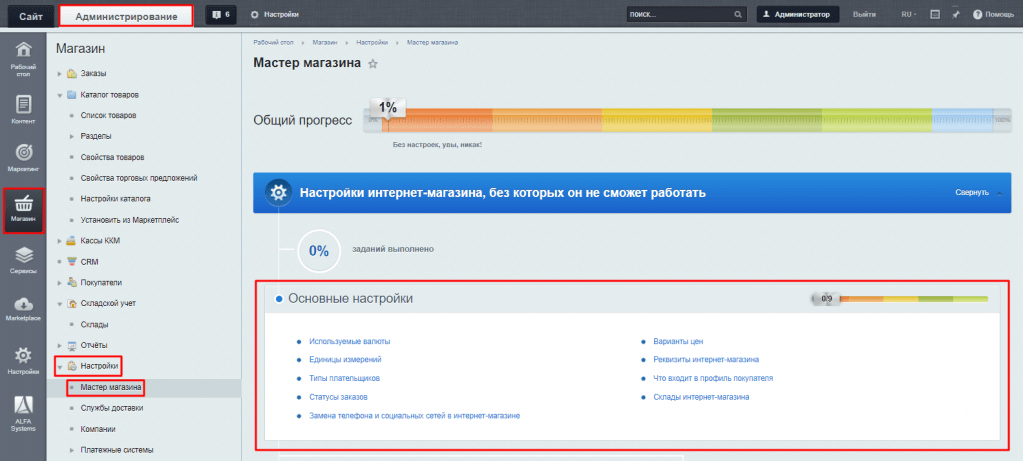Open the RU language dropdown

pyautogui.click(x=909, y=14)
